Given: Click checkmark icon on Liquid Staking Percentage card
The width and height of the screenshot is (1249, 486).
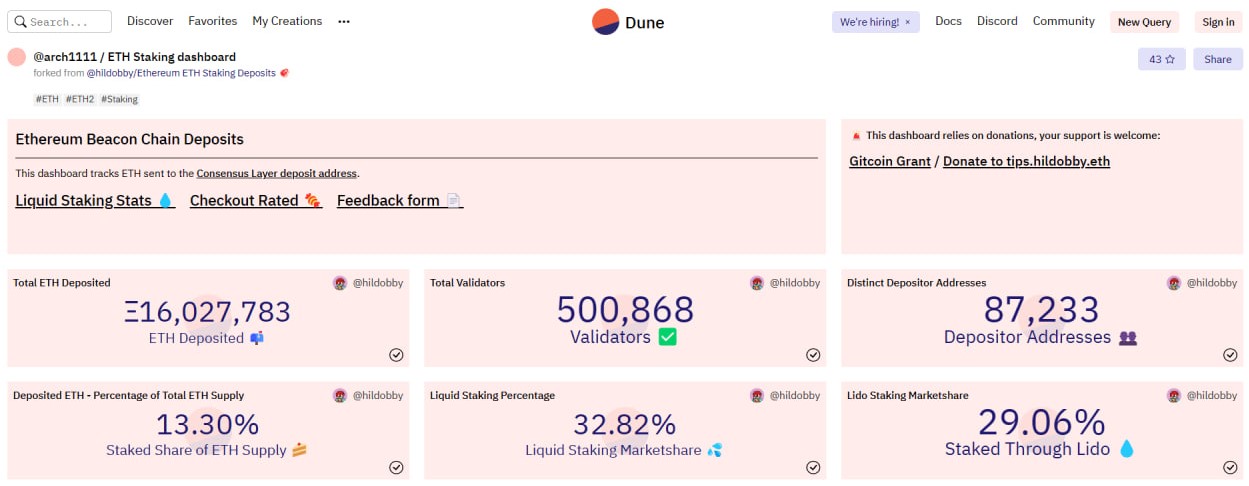Looking at the screenshot, I should 813,467.
